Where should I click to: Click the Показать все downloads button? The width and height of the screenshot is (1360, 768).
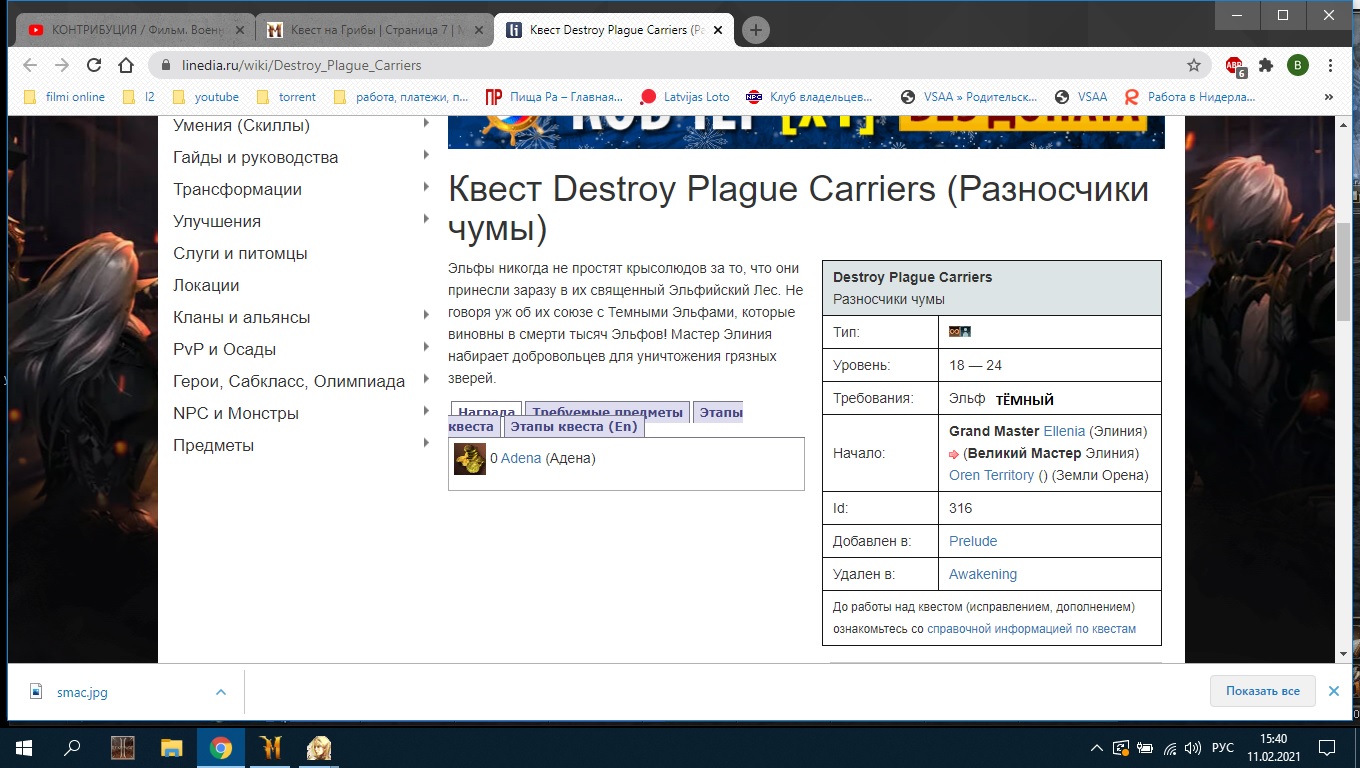point(1262,691)
